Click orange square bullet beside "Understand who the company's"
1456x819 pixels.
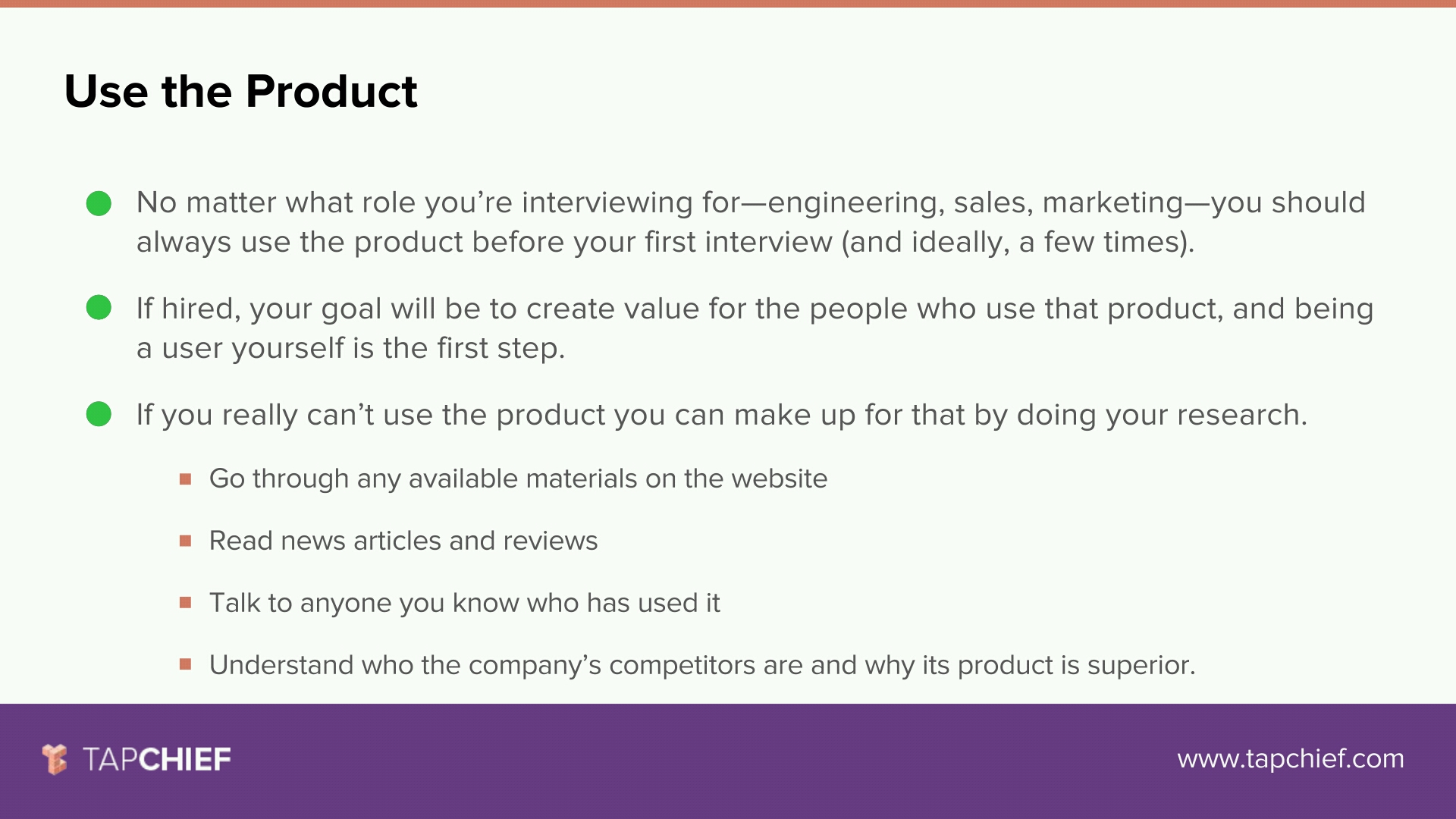[x=185, y=665]
